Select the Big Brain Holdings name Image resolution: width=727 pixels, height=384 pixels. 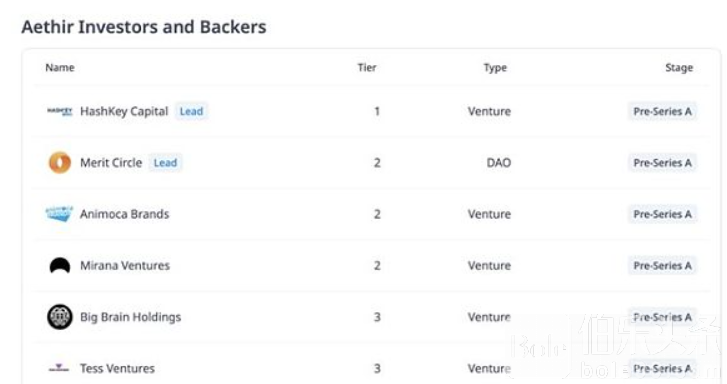pyautogui.click(x=131, y=317)
